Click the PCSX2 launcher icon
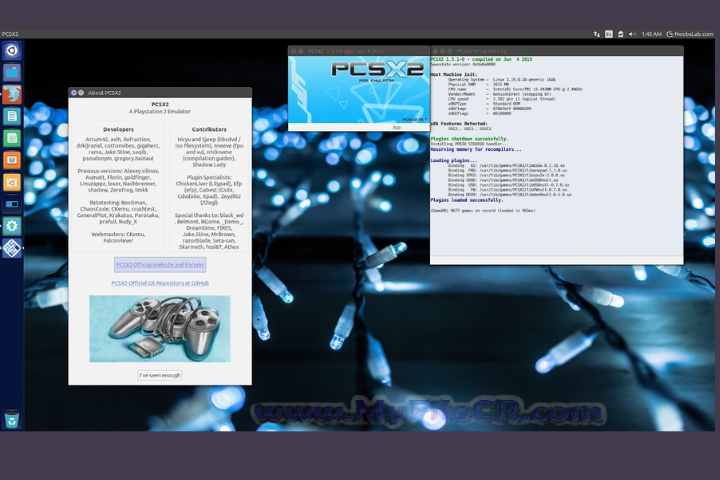The height and width of the screenshot is (480, 720). click(12, 248)
